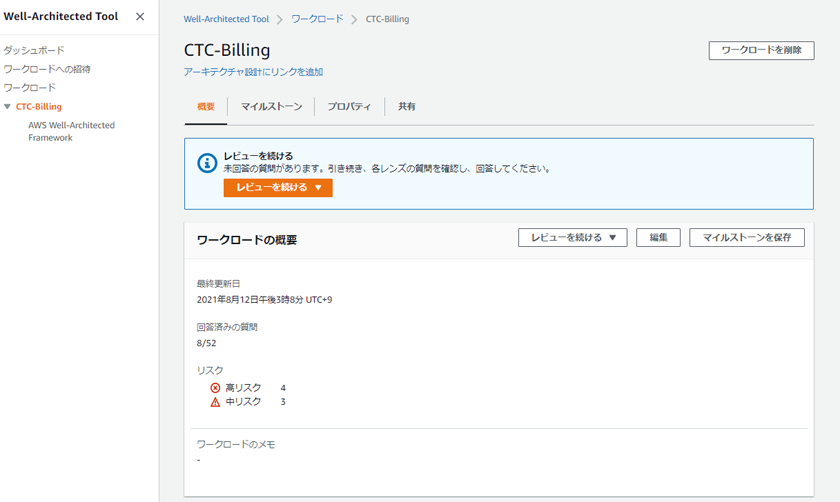The image size is (840, 502).
Task: Click アーキテクチャ設計にリンクを追加 link
Action: tap(253, 72)
